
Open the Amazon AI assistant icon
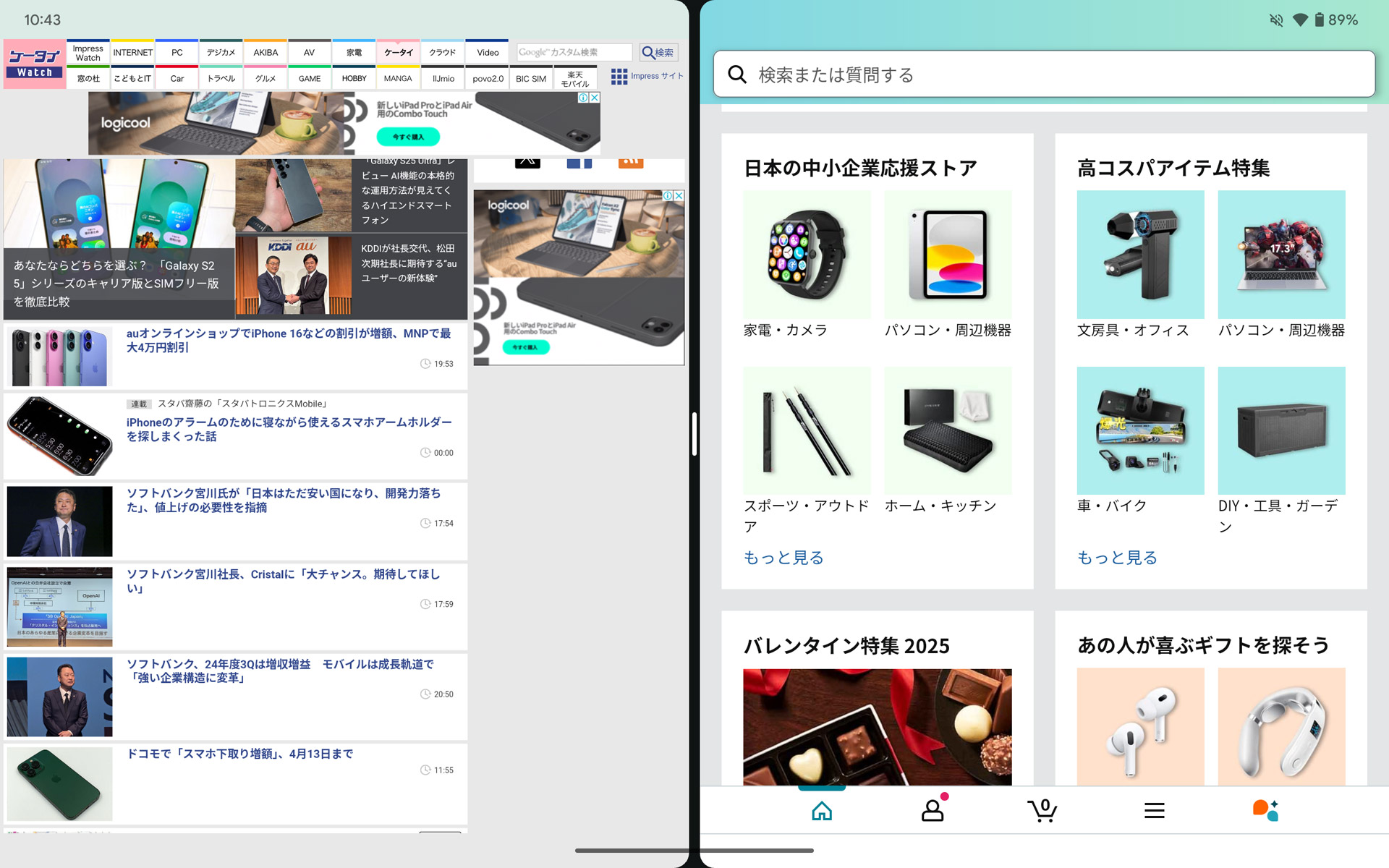click(1265, 810)
